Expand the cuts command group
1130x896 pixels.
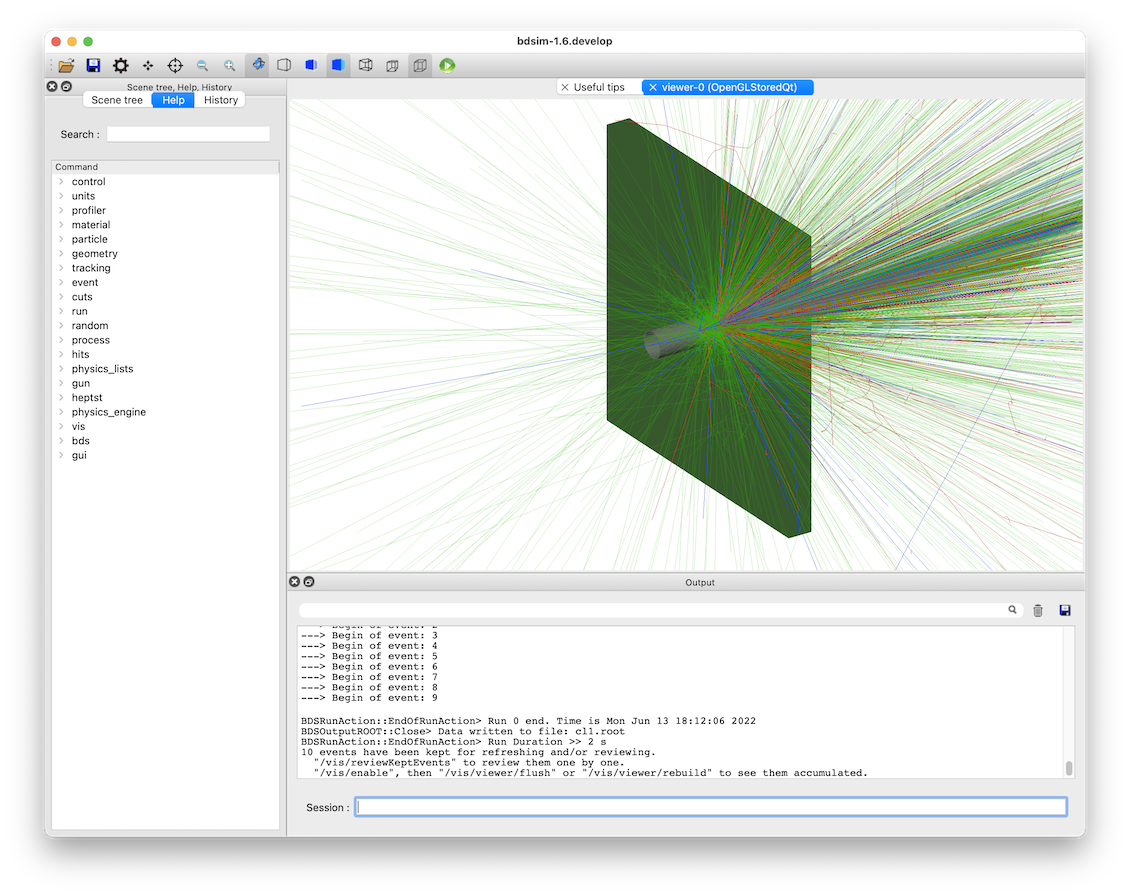tap(61, 297)
